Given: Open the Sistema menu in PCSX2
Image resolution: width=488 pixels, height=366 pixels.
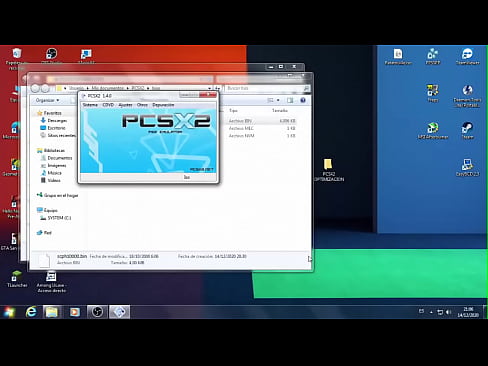Looking at the screenshot, I should (90, 105).
